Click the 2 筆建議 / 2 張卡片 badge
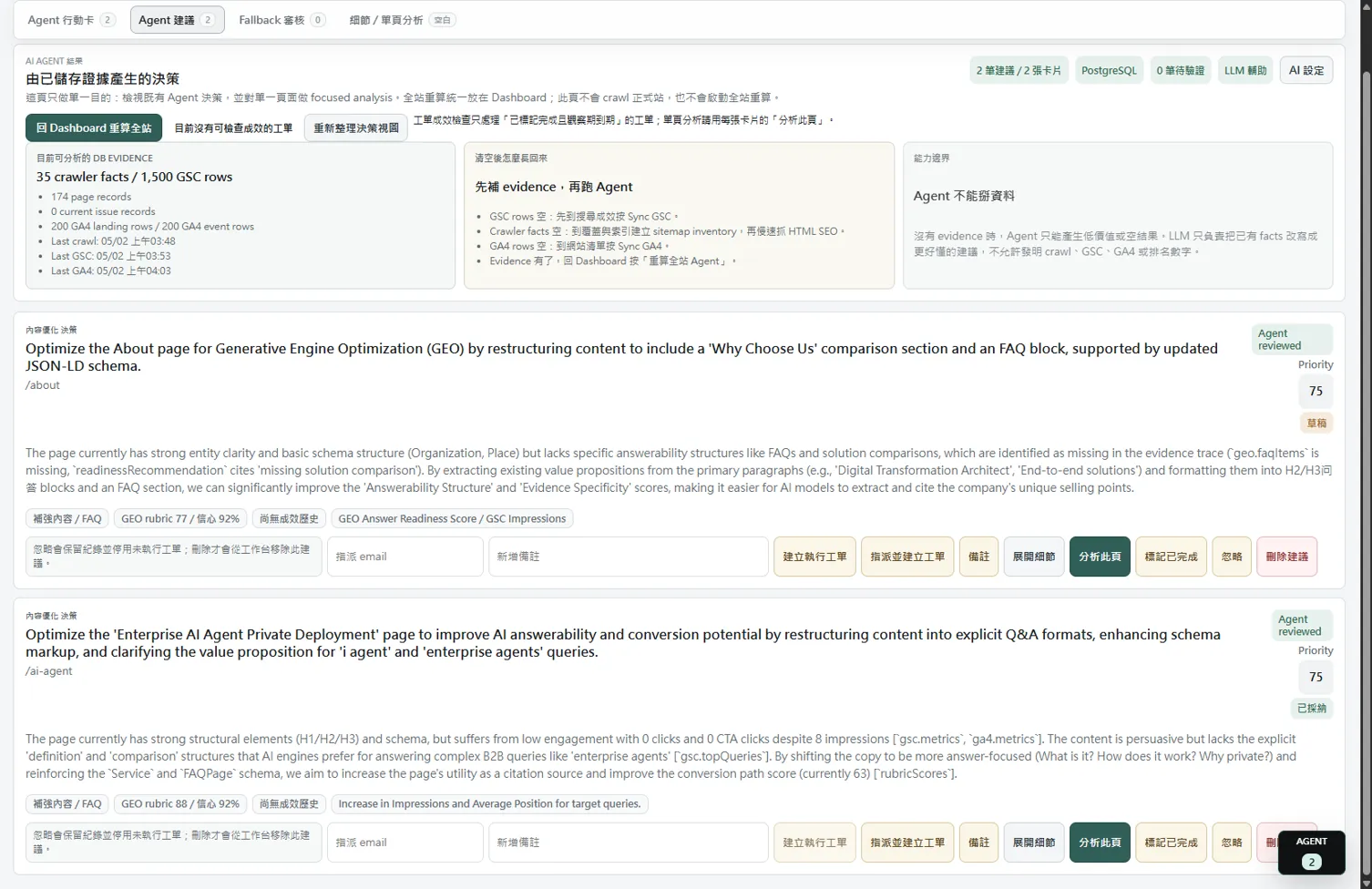1372x889 pixels. click(x=1019, y=70)
